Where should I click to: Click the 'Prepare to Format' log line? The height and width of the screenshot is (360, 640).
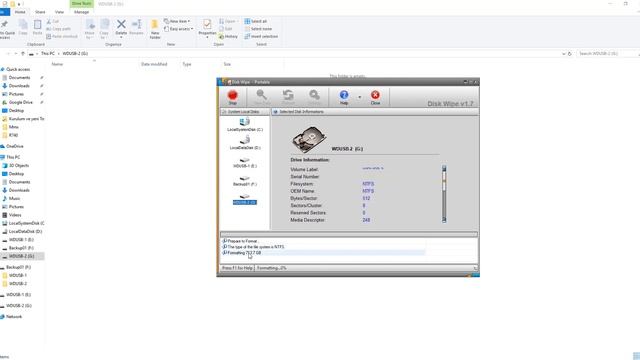(x=240, y=241)
